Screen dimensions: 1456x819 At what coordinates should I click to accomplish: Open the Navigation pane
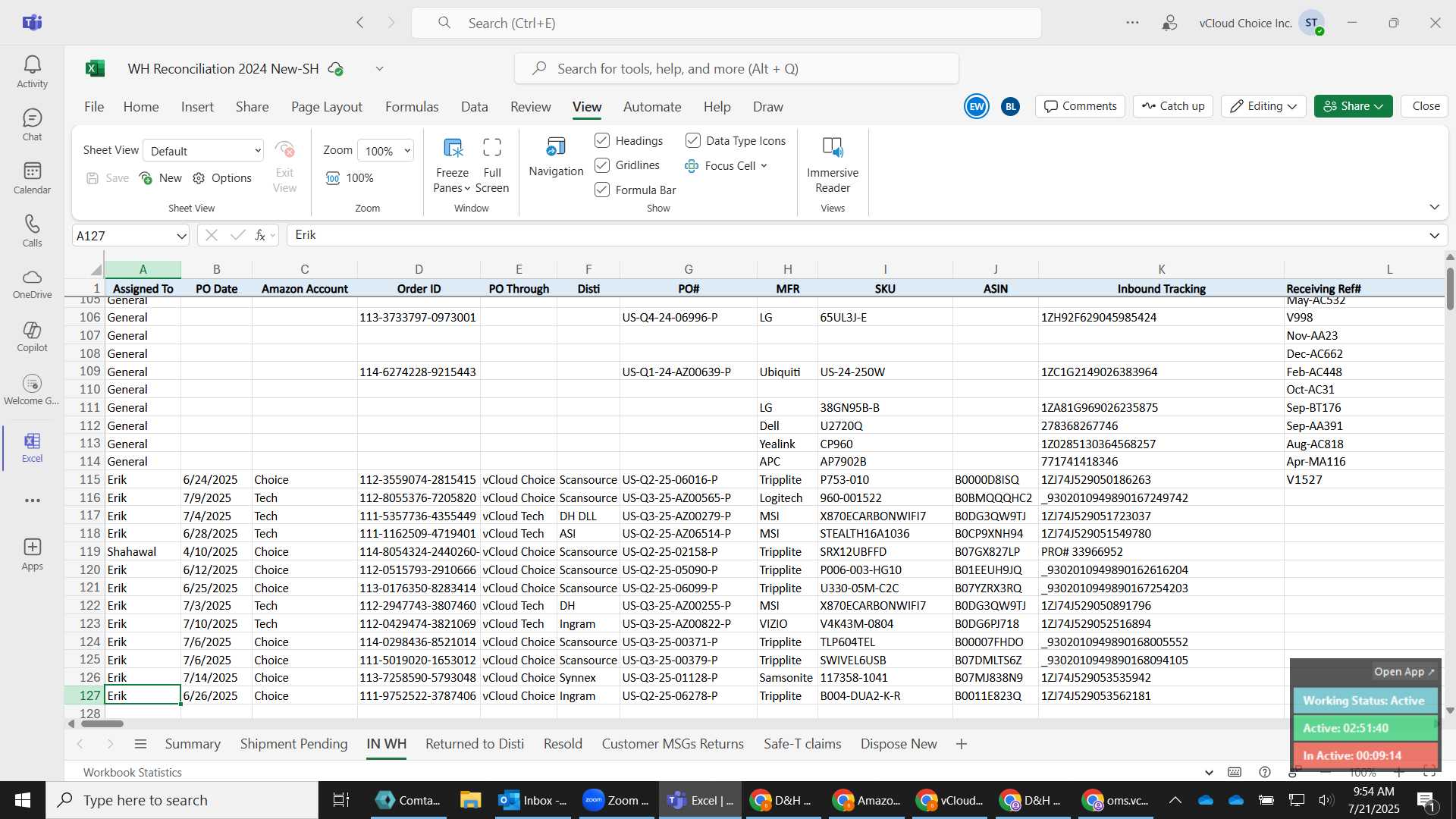pyautogui.click(x=556, y=158)
